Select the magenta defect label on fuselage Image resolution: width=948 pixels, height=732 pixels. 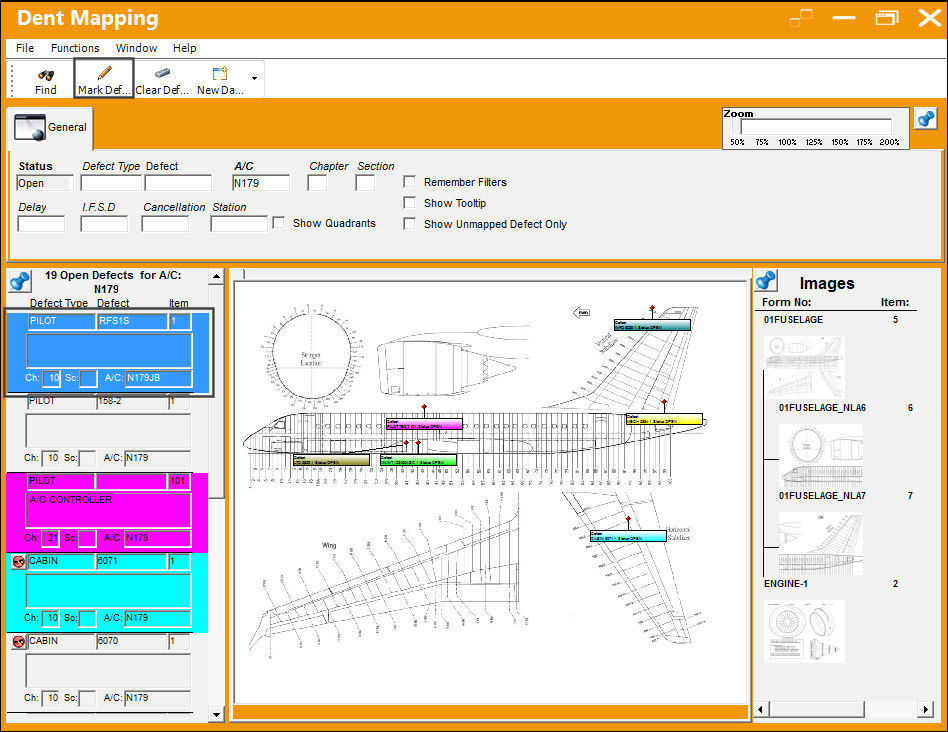pyautogui.click(x=424, y=424)
